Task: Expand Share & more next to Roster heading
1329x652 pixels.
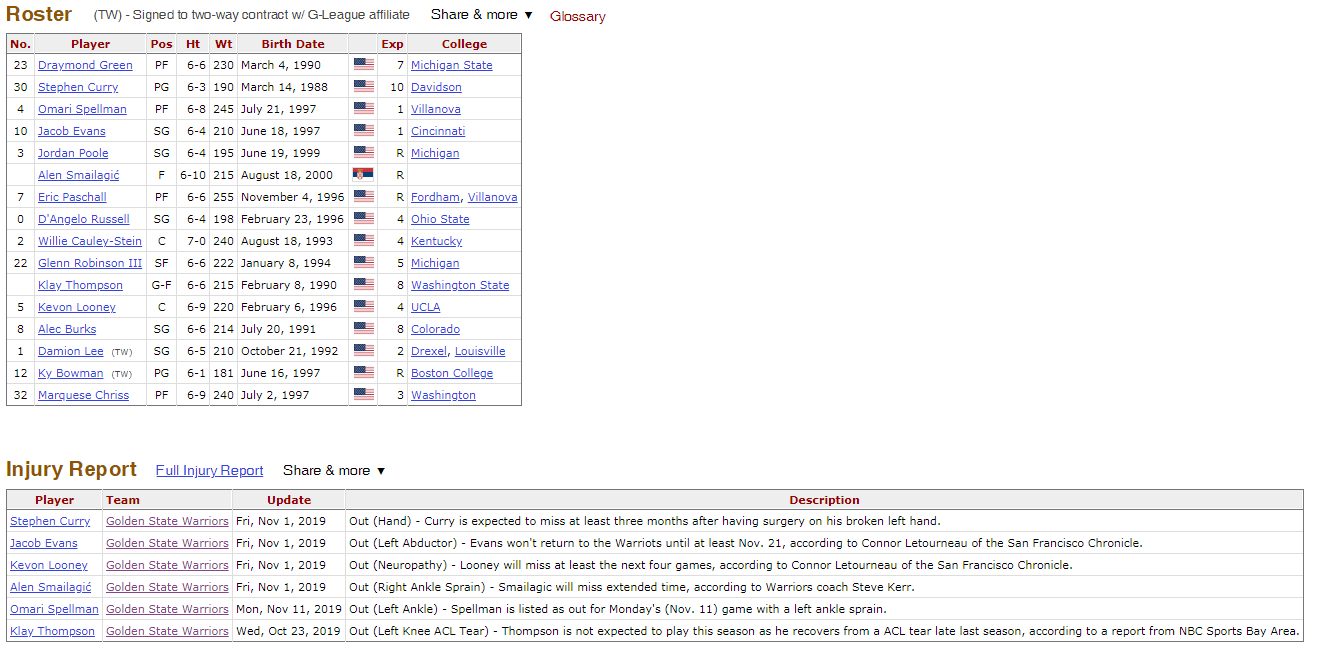Action: coord(481,15)
